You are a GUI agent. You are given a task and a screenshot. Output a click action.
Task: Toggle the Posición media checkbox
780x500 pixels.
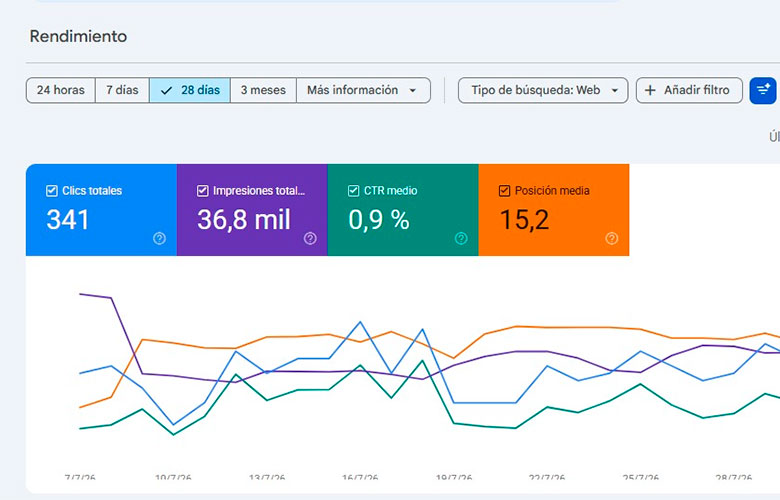(x=504, y=191)
